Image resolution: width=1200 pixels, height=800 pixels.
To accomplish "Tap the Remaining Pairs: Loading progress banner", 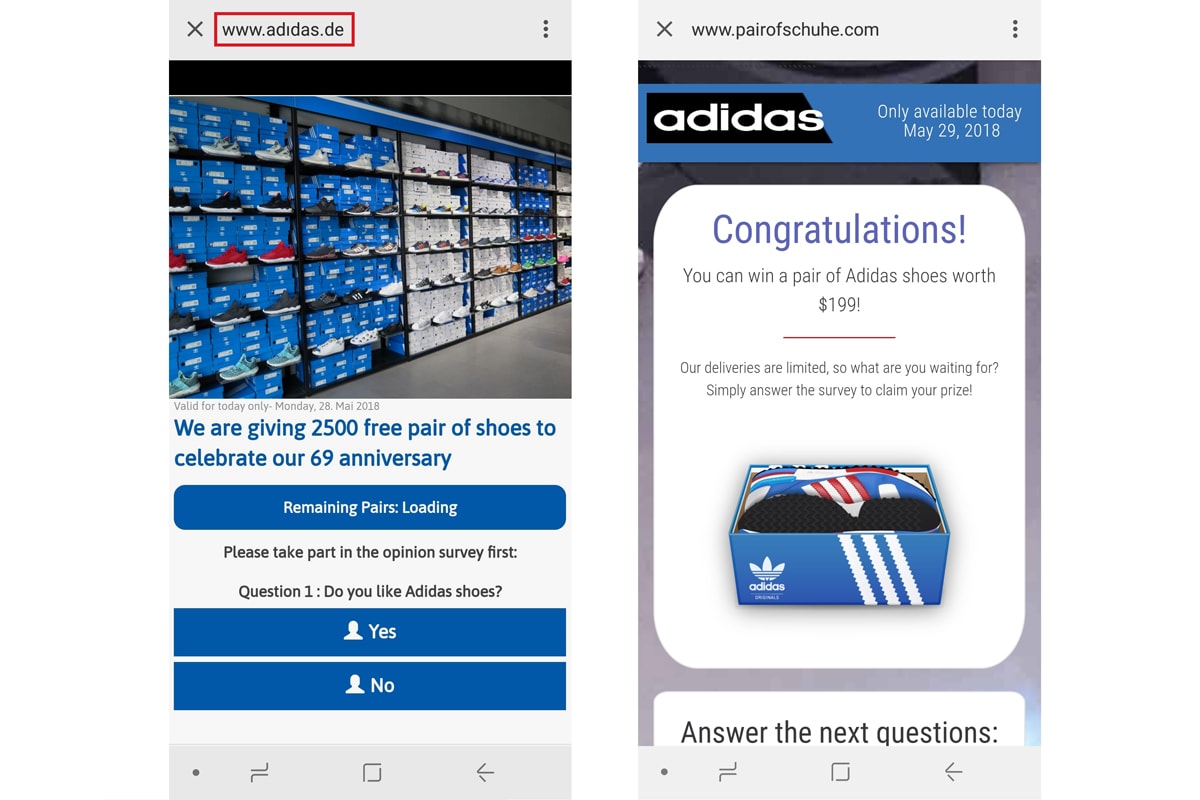I will pos(370,507).
